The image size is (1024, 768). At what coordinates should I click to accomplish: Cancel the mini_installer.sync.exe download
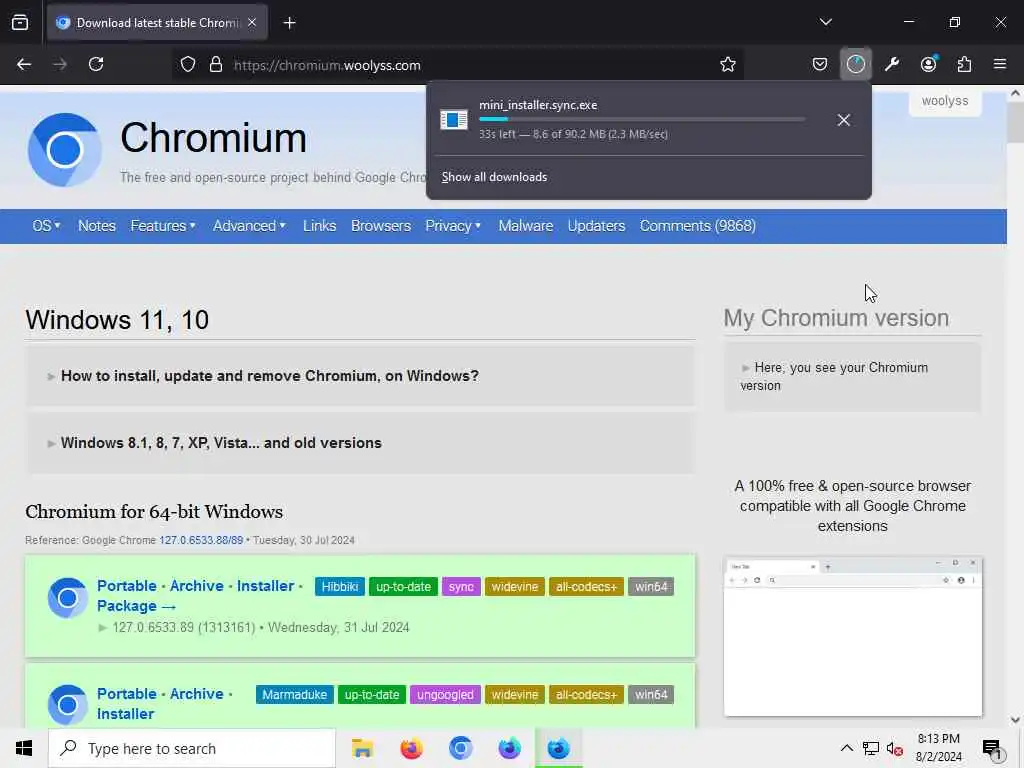coord(843,120)
